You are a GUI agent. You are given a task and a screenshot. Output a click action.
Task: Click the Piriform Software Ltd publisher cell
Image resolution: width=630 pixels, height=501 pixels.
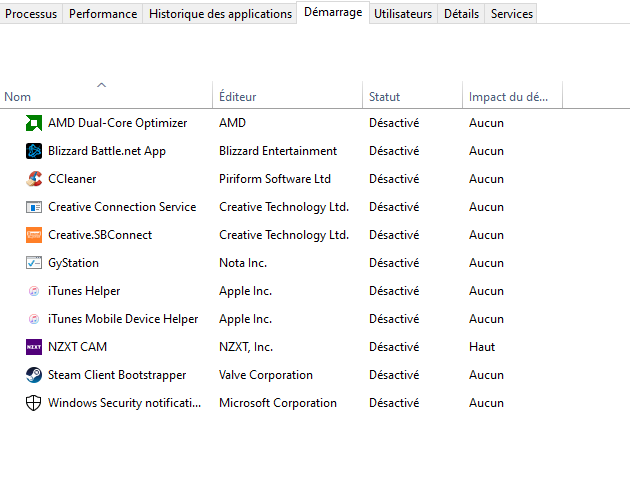tap(275, 179)
